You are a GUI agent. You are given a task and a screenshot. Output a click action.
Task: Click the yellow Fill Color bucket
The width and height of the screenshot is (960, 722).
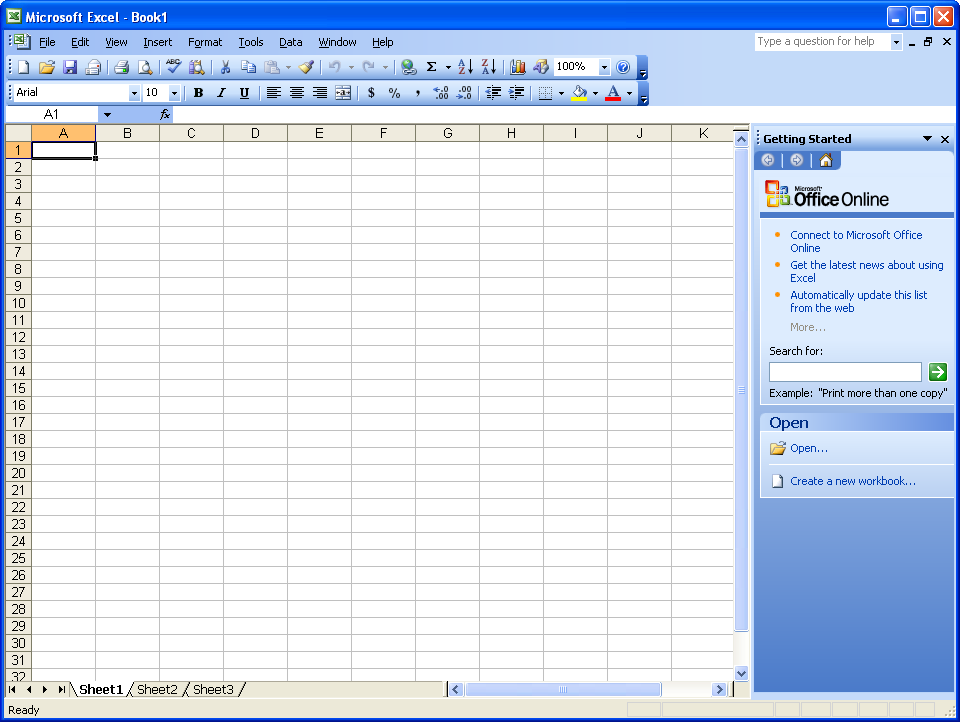click(x=579, y=92)
